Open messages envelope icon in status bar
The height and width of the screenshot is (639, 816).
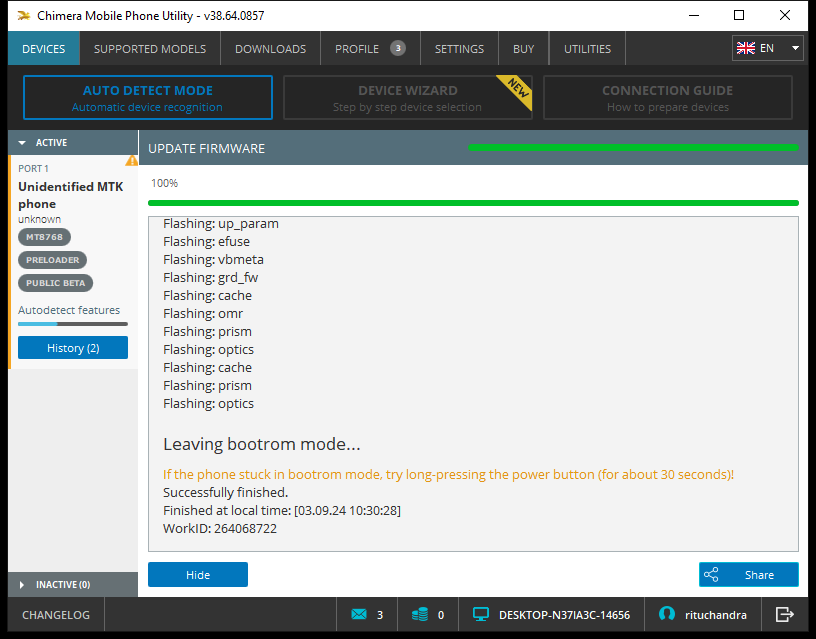(359, 615)
